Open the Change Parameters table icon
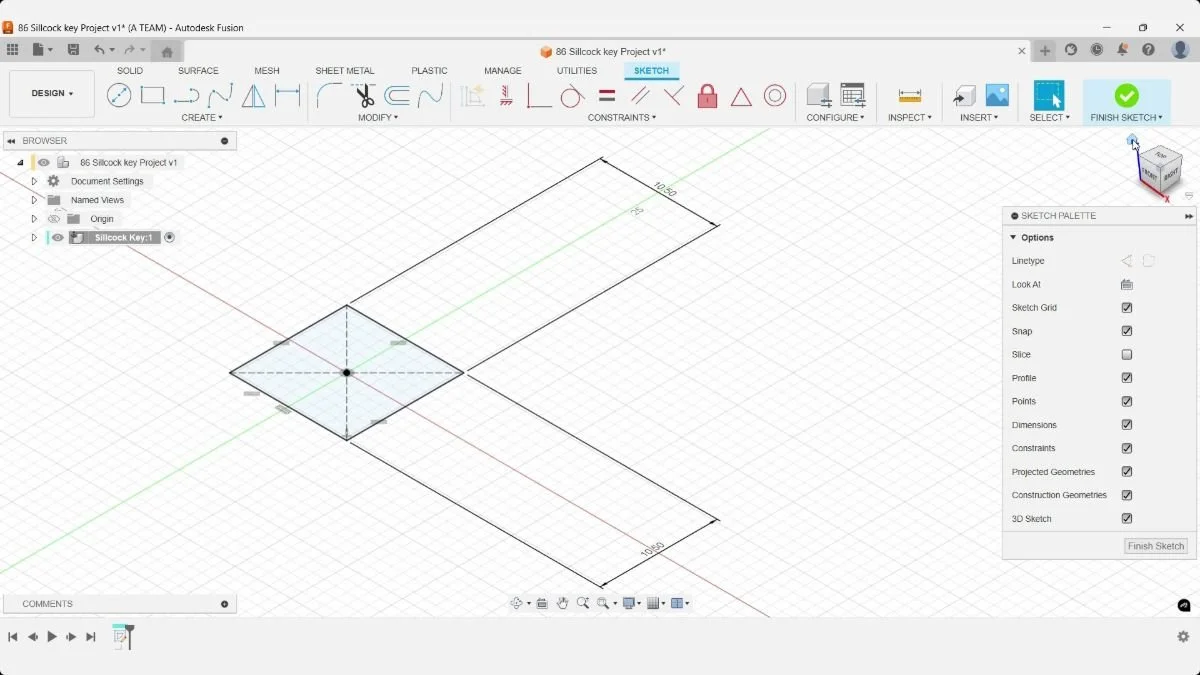Screen dimensions: 1200x675 [852, 96]
